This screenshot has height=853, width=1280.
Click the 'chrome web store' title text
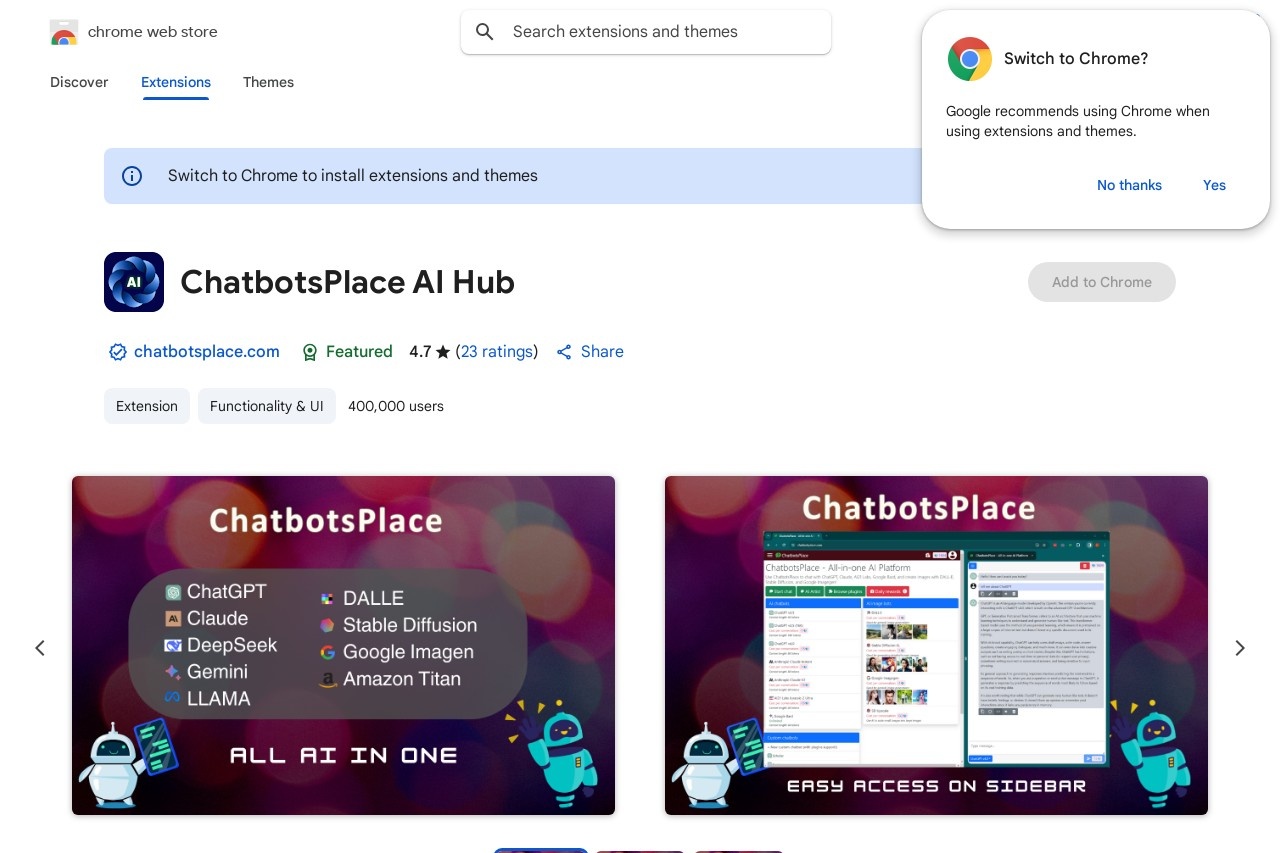pyautogui.click(x=153, y=32)
